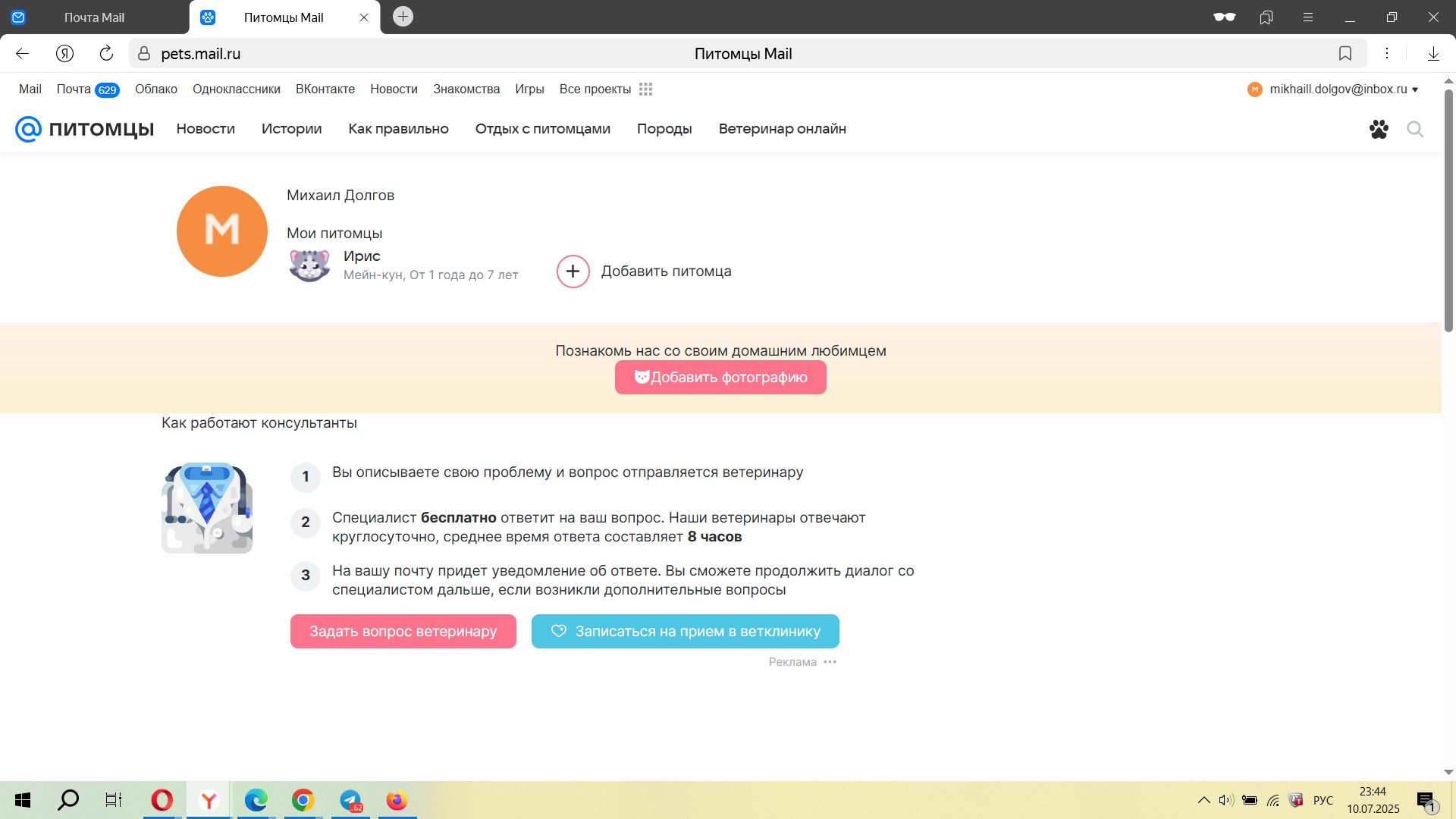
Task: Toggle incognito glasses icon in title bar
Action: point(1225,17)
